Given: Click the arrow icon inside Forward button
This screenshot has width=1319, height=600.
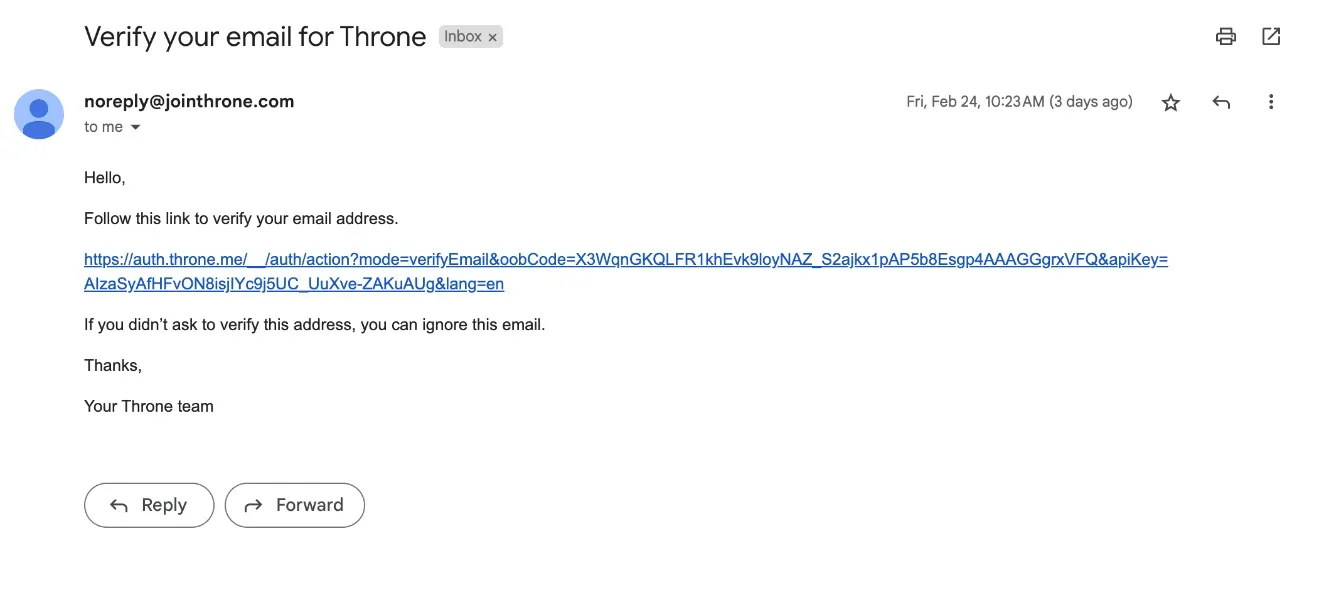Looking at the screenshot, I should pos(254,506).
